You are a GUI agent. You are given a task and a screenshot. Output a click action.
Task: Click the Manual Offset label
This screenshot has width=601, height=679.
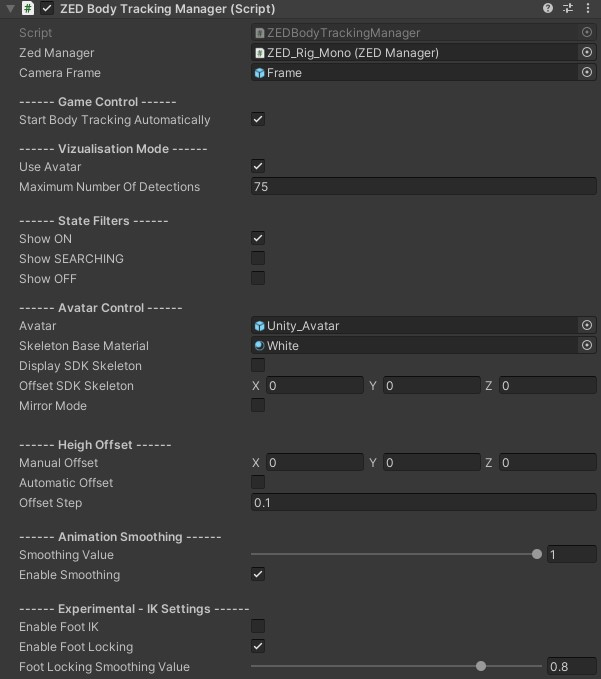pos(58,462)
